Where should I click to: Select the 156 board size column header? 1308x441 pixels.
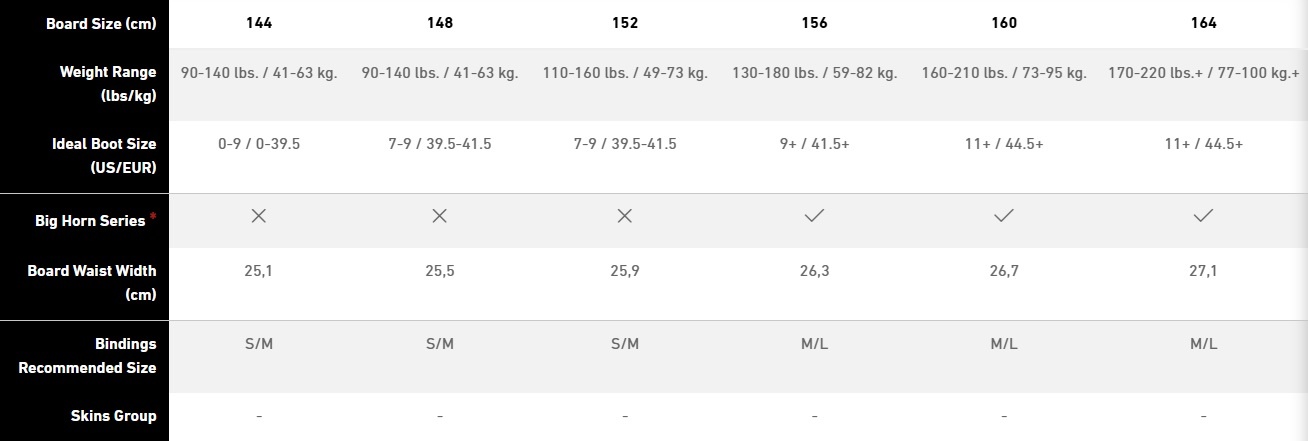pos(814,23)
